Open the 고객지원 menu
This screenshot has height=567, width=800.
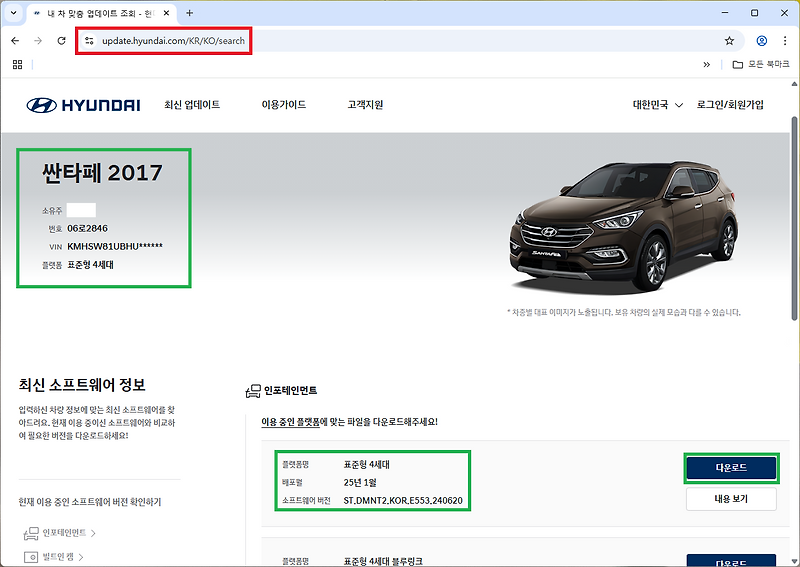(x=365, y=105)
